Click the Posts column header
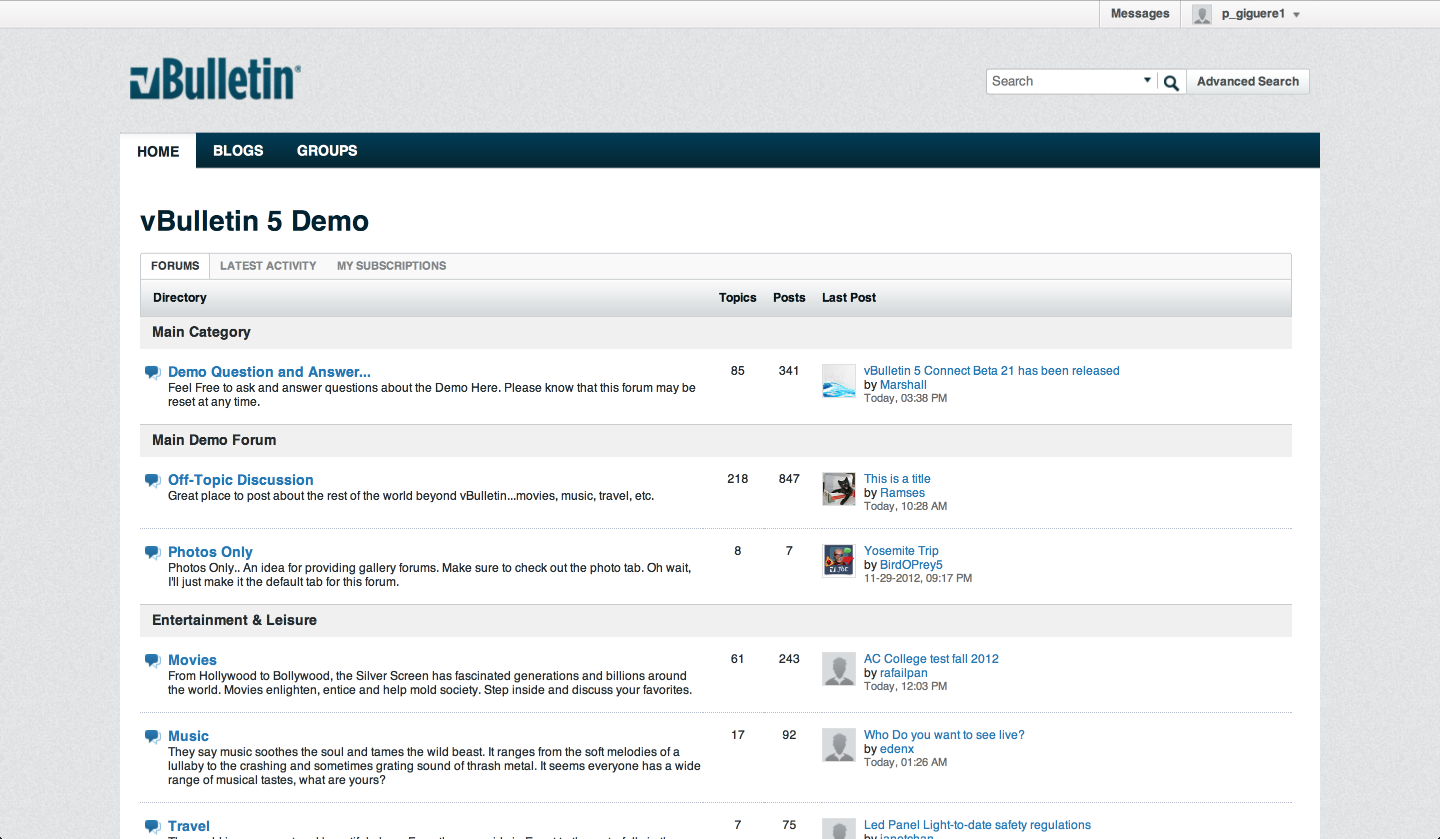Image resolution: width=1440 pixels, height=839 pixels. (789, 298)
